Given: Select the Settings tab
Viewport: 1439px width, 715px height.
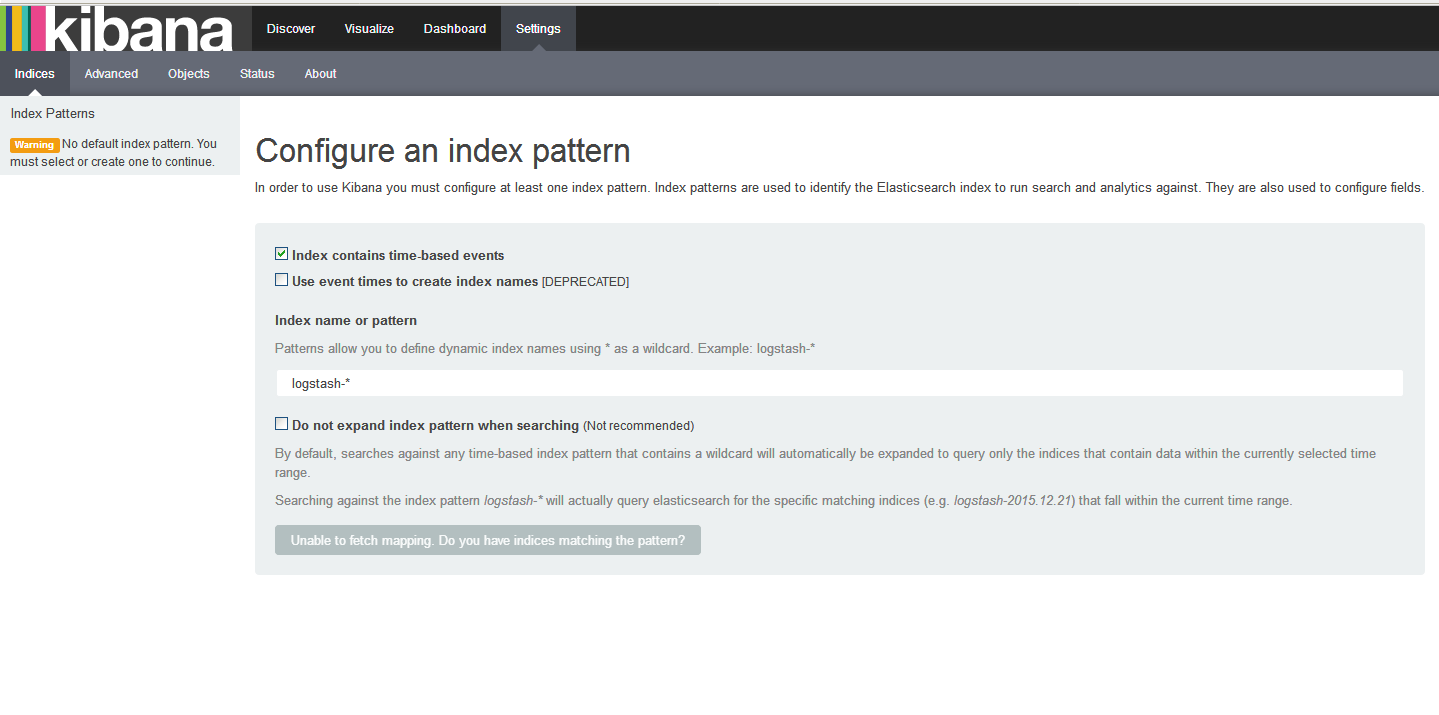Looking at the screenshot, I should pos(538,29).
